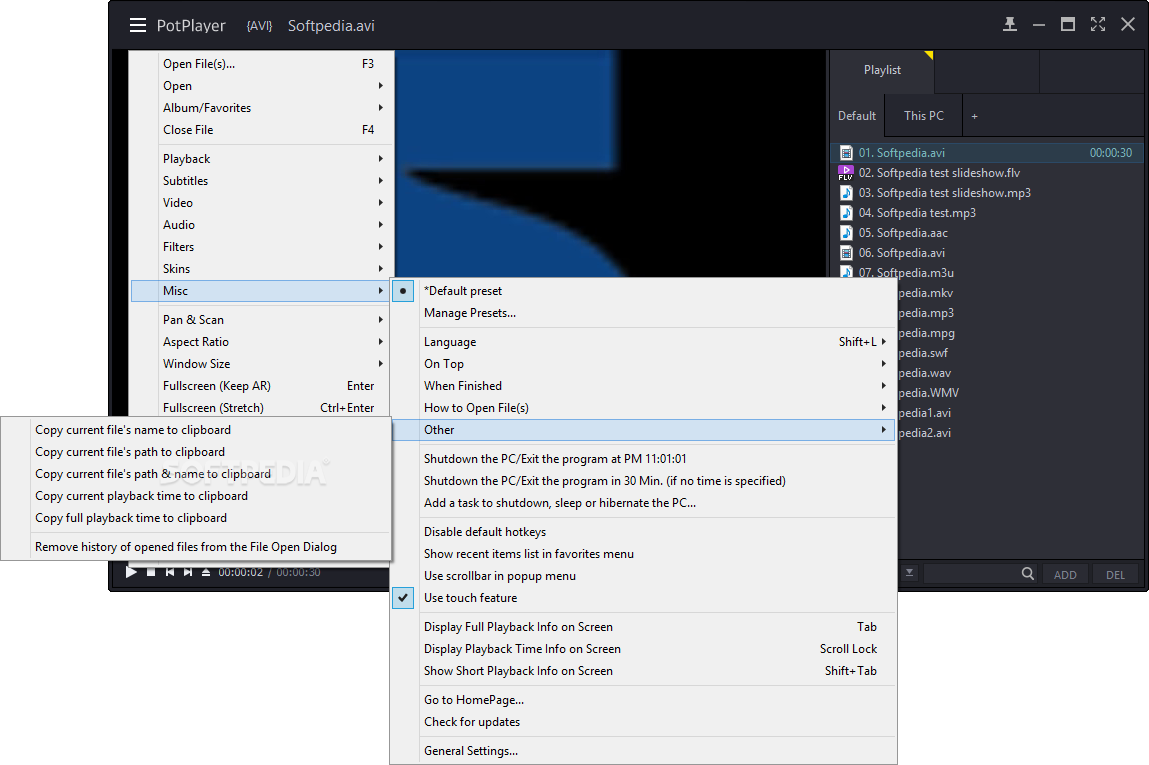The width and height of the screenshot is (1149, 765).
Task: Expand the On Top submenu
Action: coord(644,364)
